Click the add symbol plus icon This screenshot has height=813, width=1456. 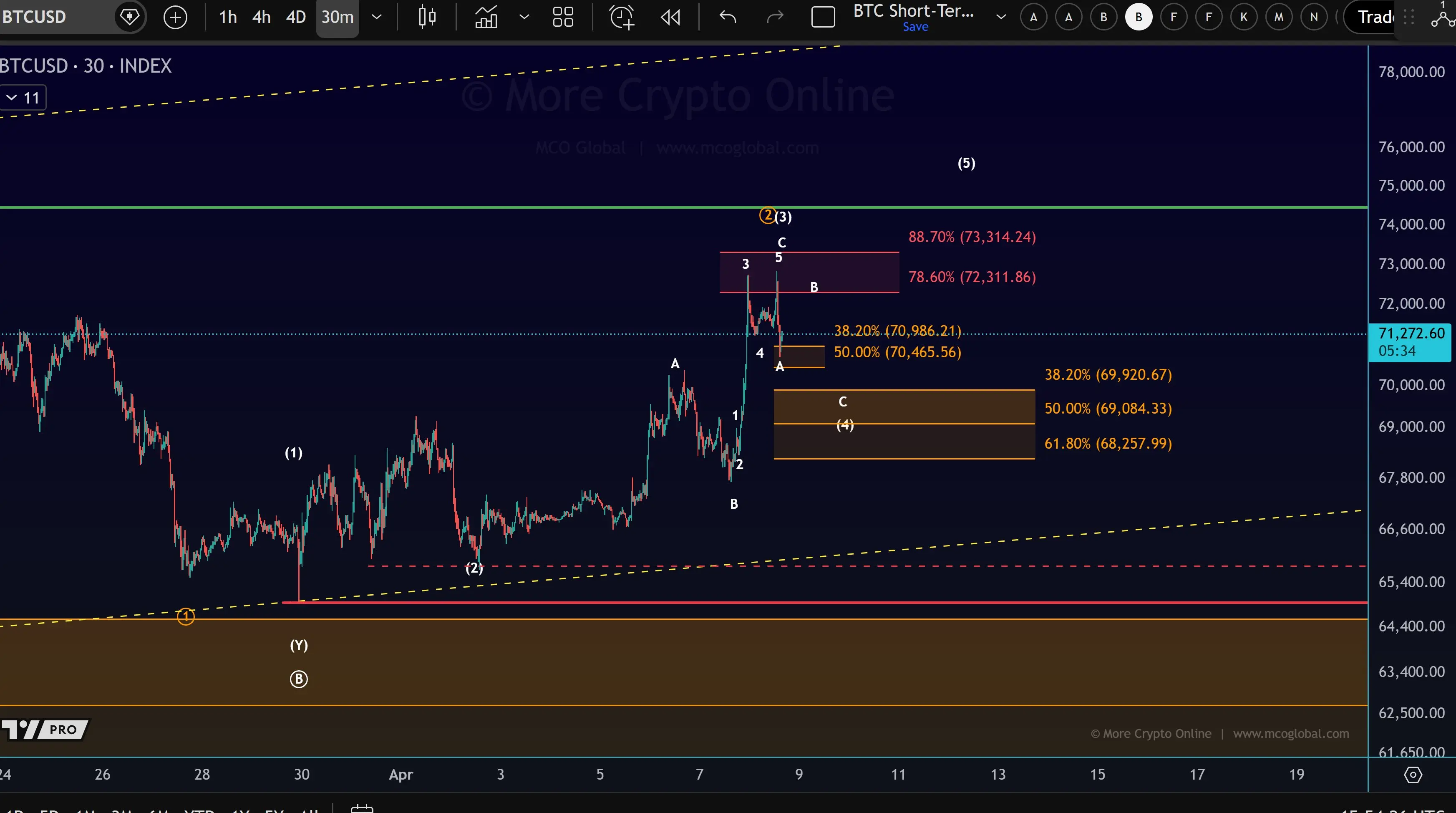[175, 17]
